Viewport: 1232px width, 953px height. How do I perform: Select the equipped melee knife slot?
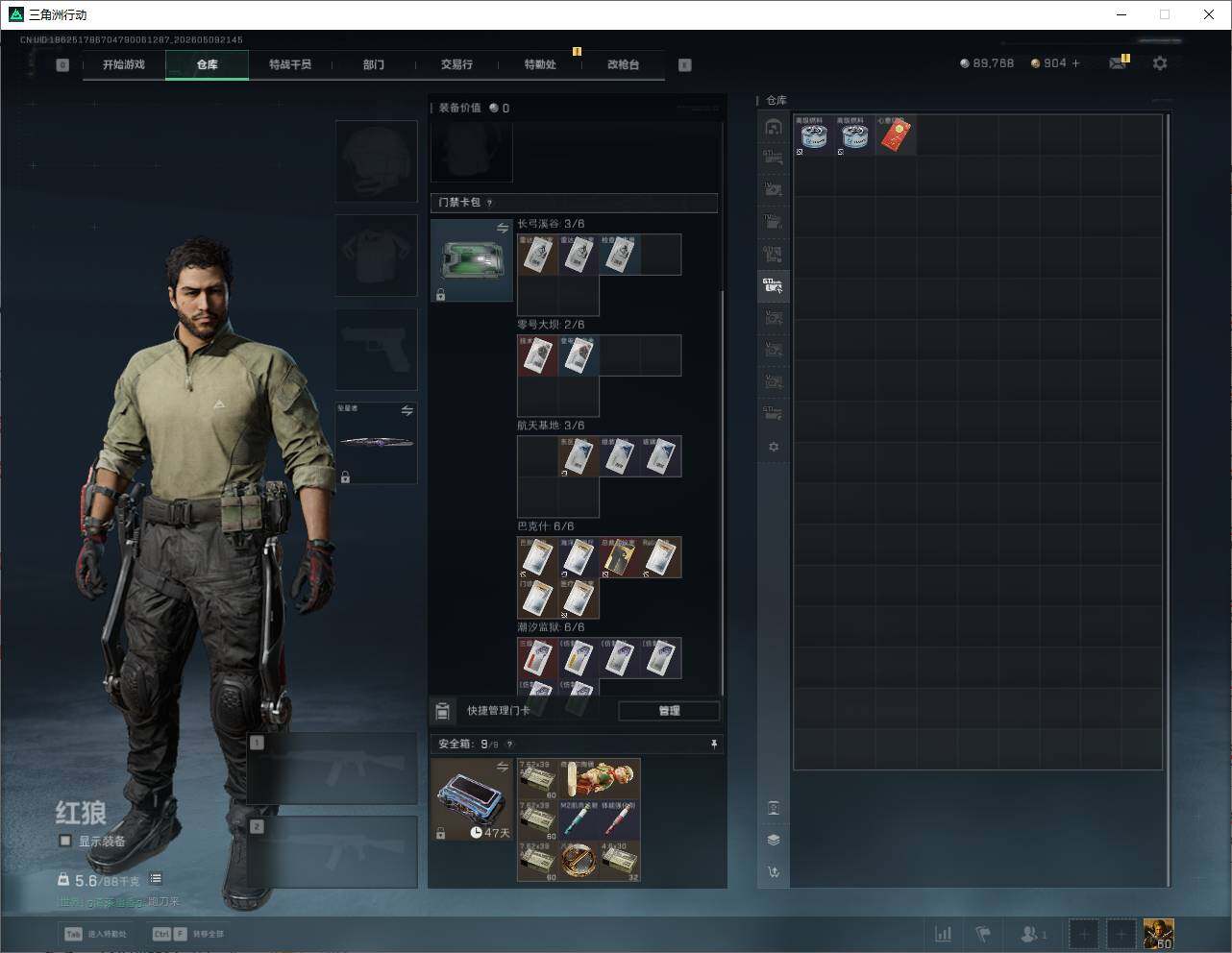point(376,443)
